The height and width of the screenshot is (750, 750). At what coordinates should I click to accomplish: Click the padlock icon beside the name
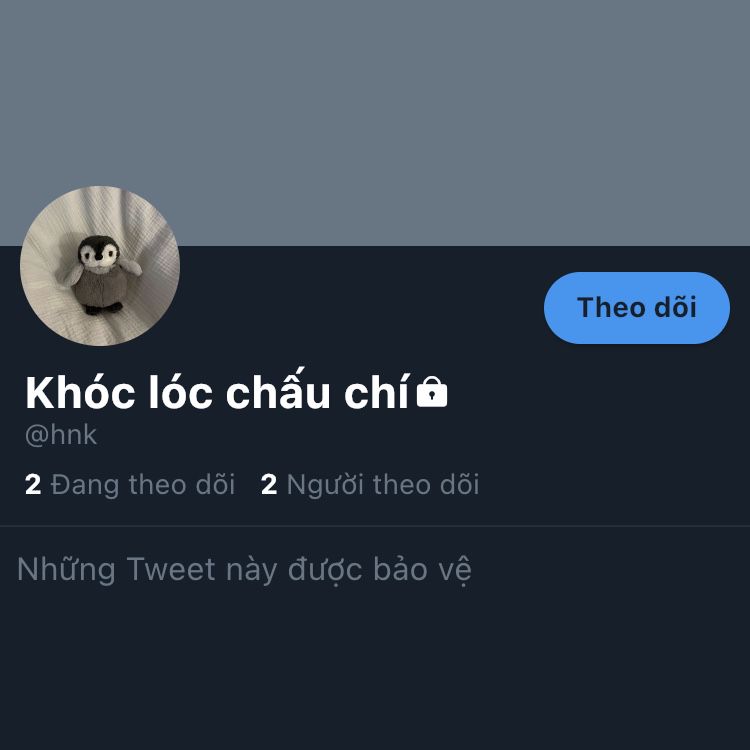pyautogui.click(x=432, y=392)
